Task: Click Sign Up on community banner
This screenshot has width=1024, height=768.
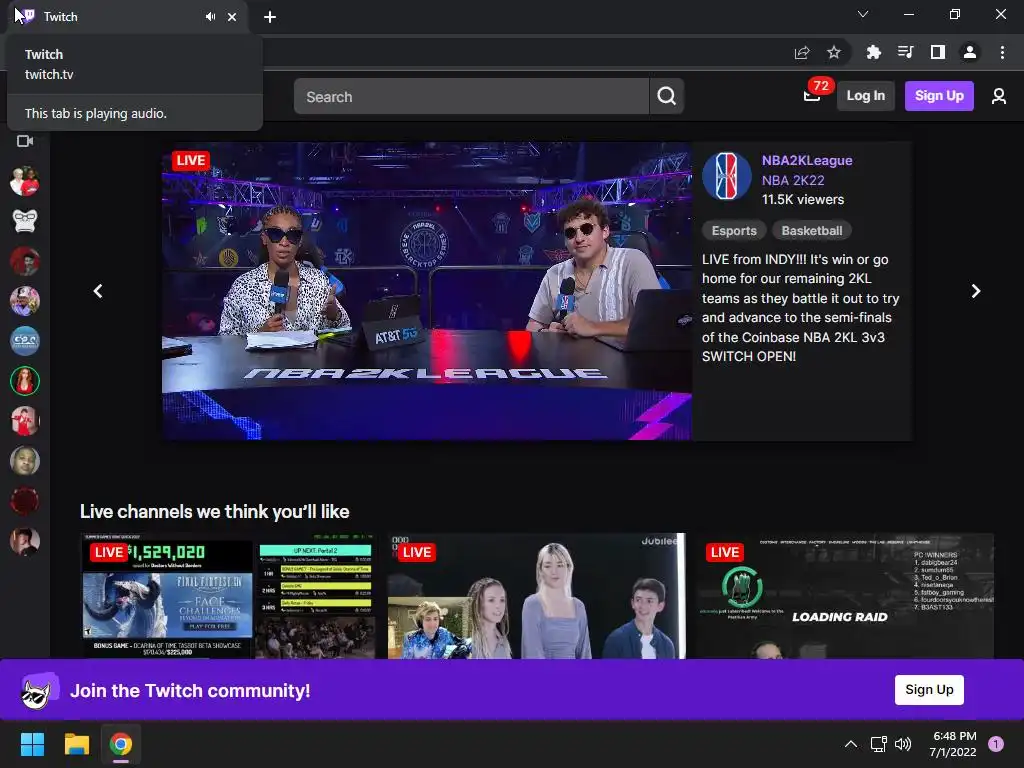Action: (x=929, y=690)
